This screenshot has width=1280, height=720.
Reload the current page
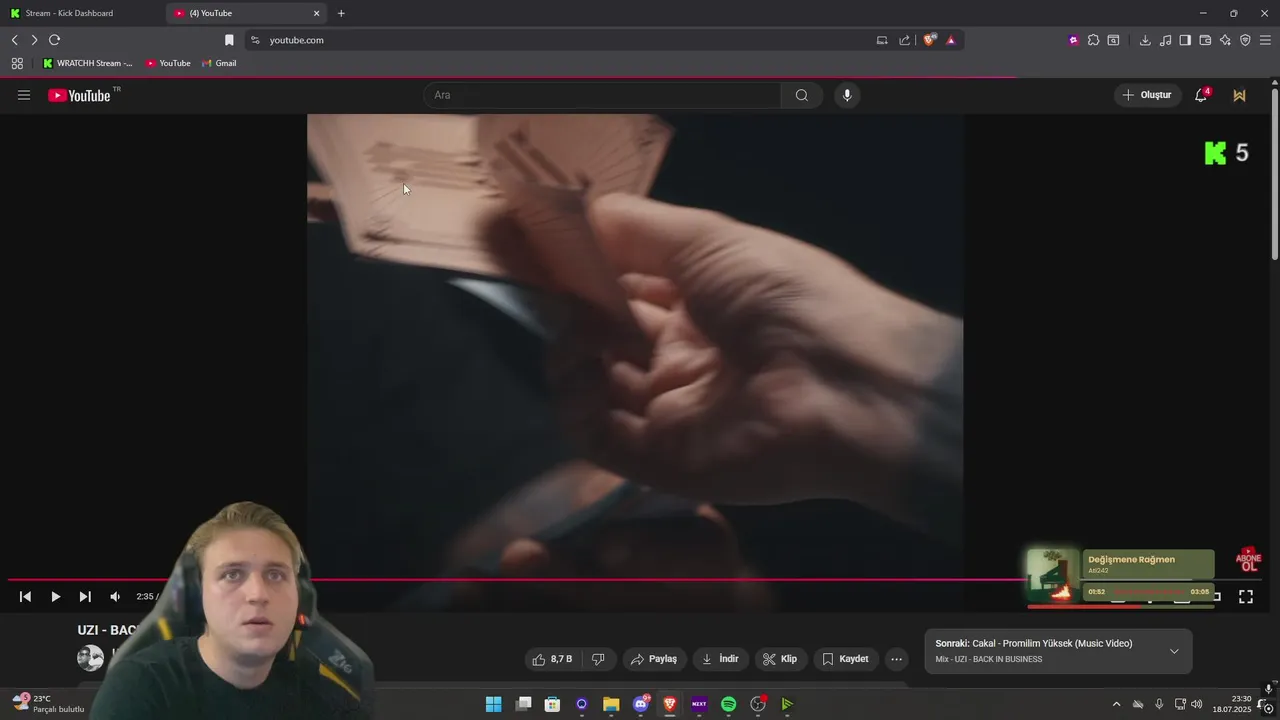click(54, 40)
